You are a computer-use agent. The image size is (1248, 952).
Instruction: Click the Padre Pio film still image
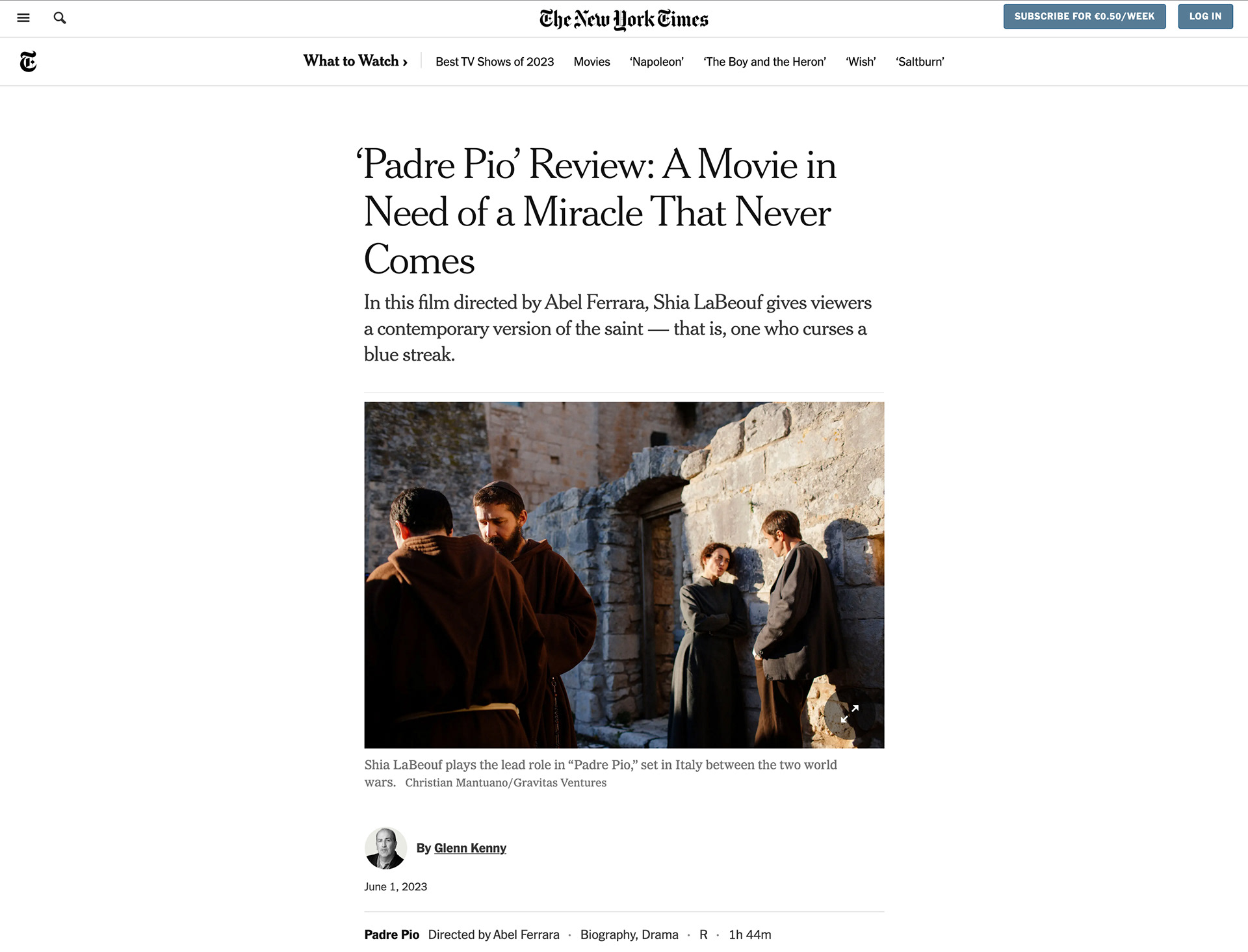[x=624, y=574]
